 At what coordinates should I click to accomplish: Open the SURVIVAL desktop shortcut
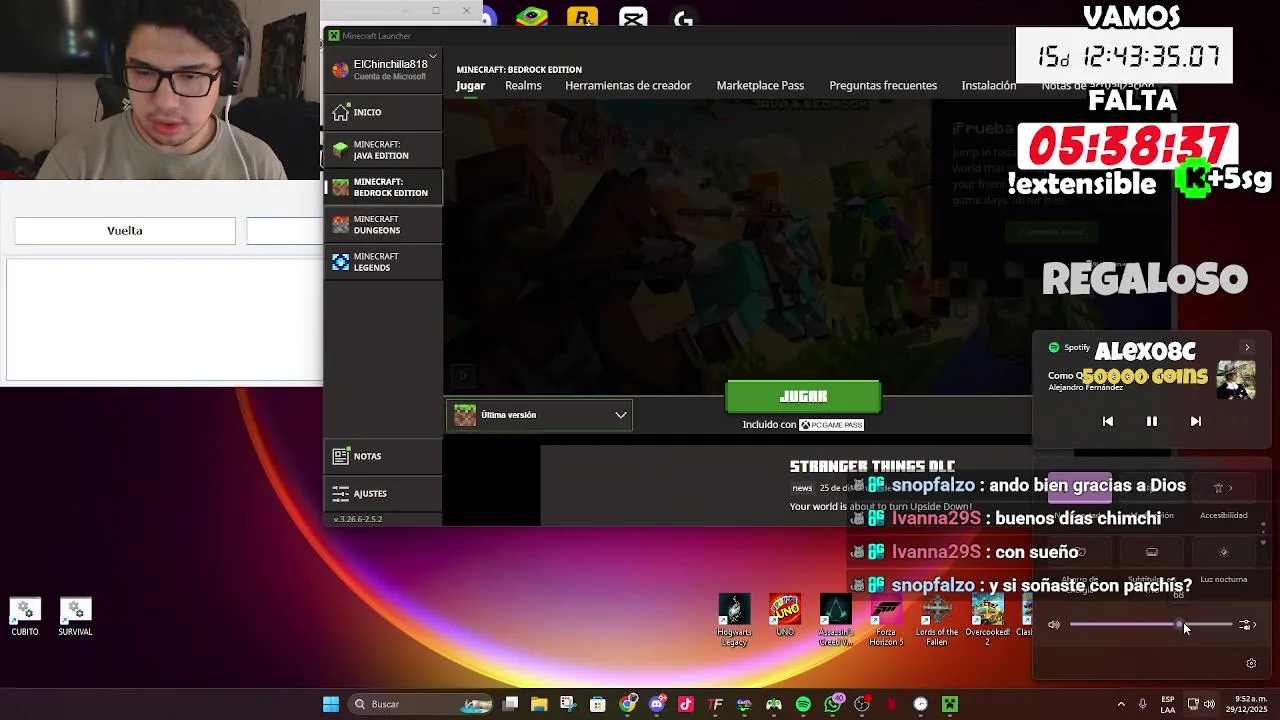coord(75,617)
